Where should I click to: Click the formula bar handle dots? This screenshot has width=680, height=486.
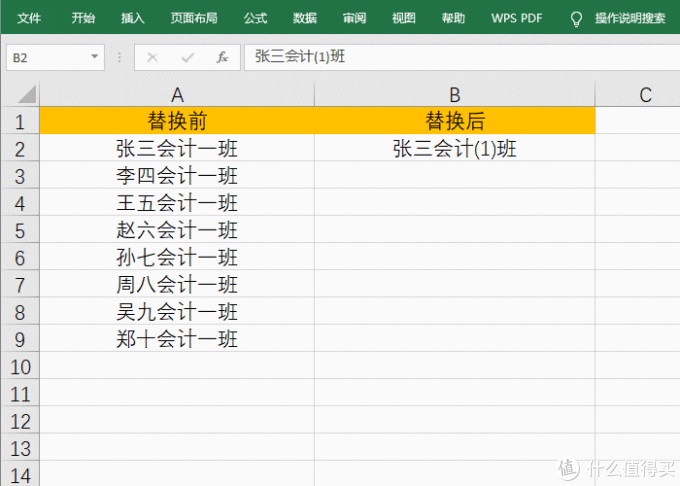[119, 57]
